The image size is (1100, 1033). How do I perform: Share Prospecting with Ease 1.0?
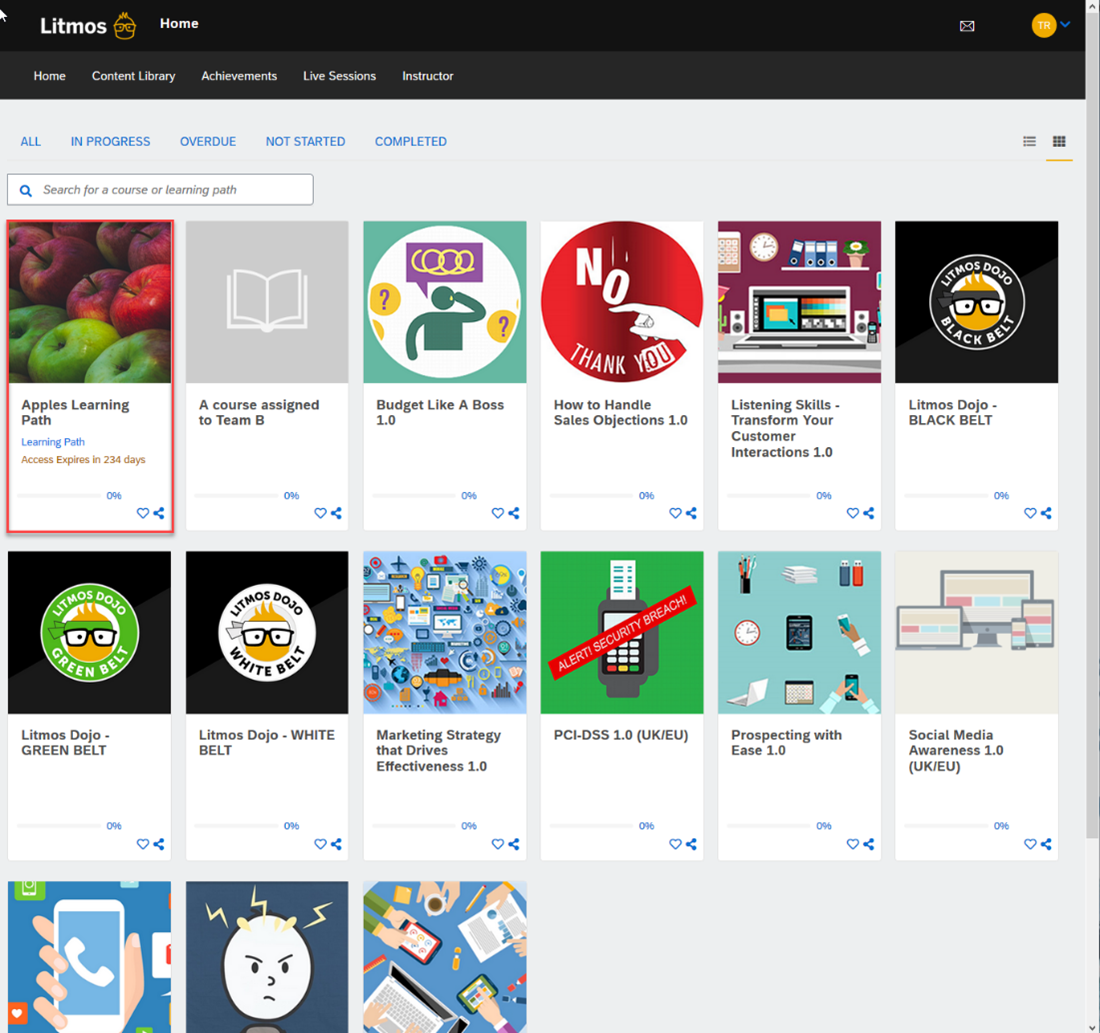(869, 844)
